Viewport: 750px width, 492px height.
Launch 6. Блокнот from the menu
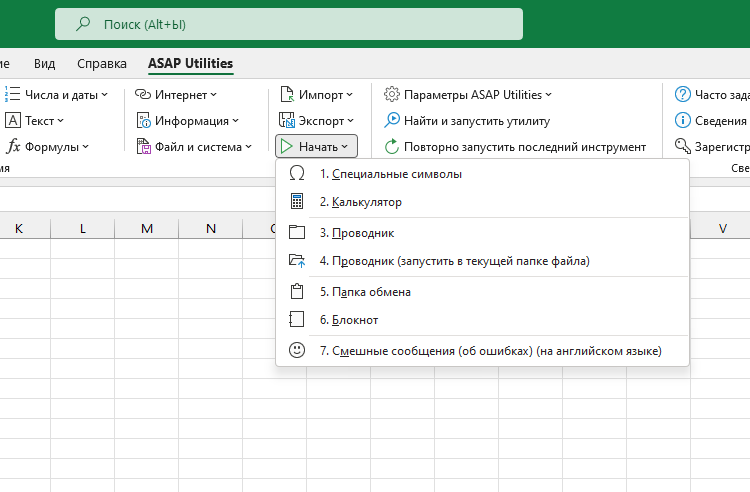pyautogui.click(x=483, y=320)
